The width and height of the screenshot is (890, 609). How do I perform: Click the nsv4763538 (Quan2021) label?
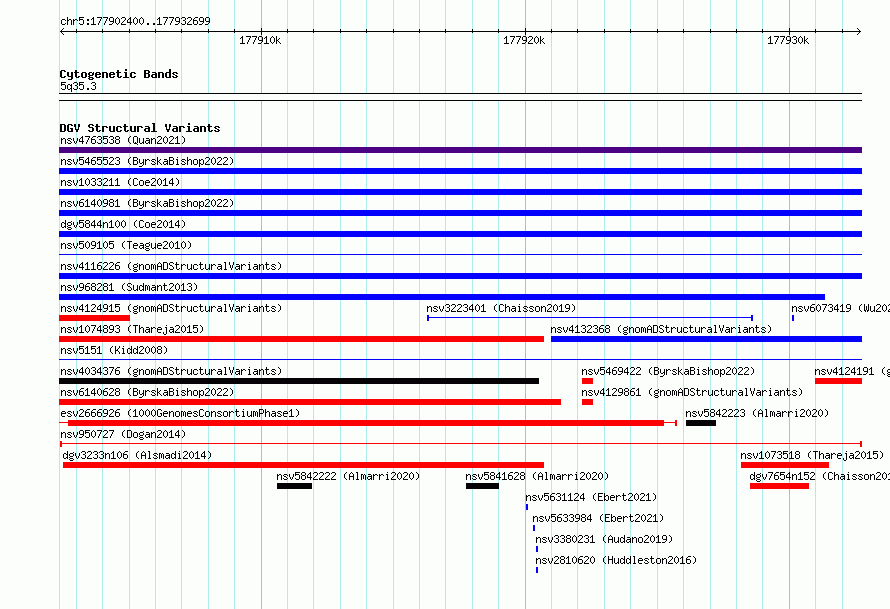click(123, 140)
